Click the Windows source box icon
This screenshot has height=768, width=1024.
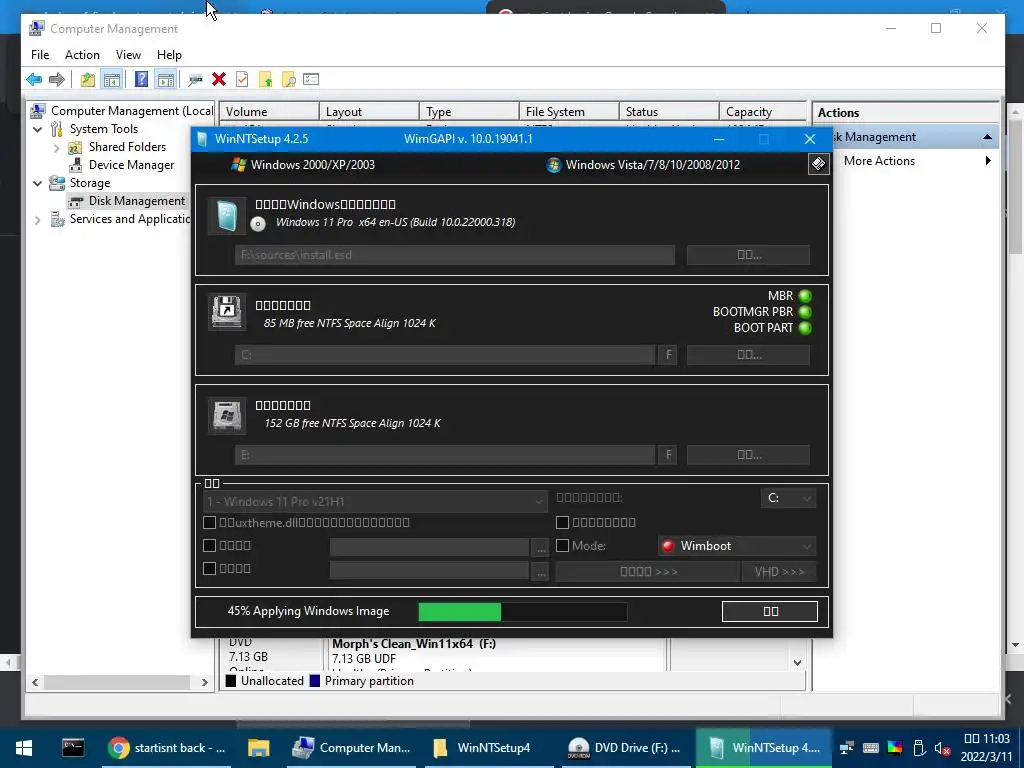(227, 216)
